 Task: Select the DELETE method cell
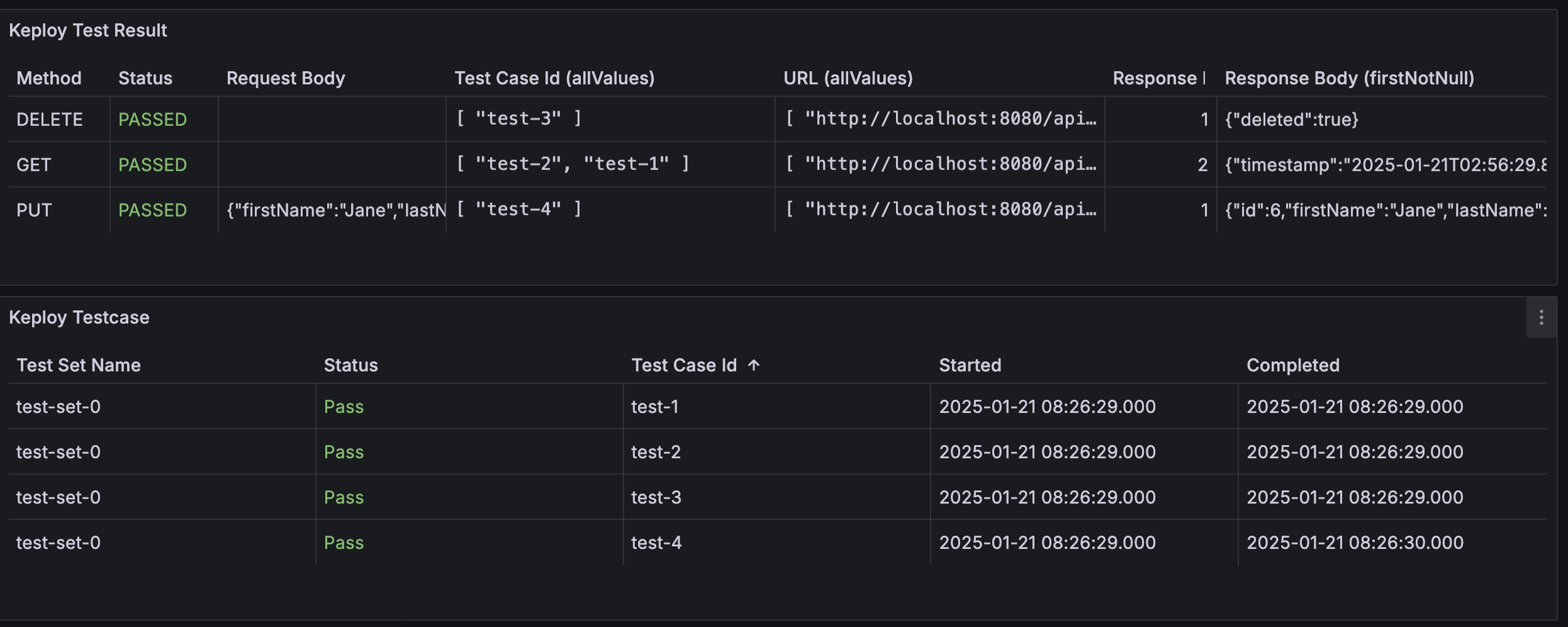pyautogui.click(x=50, y=120)
